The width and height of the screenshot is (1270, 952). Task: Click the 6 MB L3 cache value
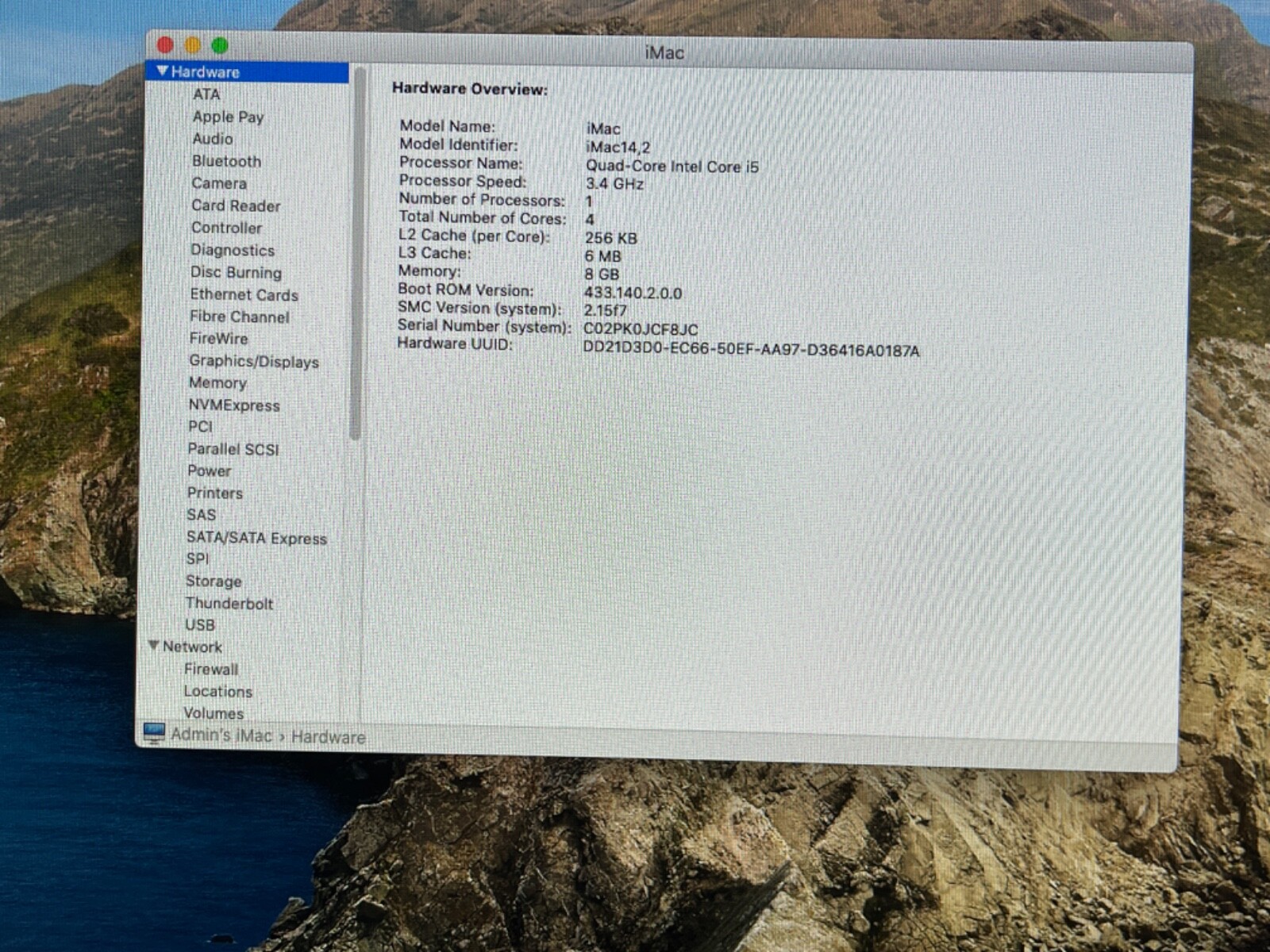pyautogui.click(x=602, y=256)
